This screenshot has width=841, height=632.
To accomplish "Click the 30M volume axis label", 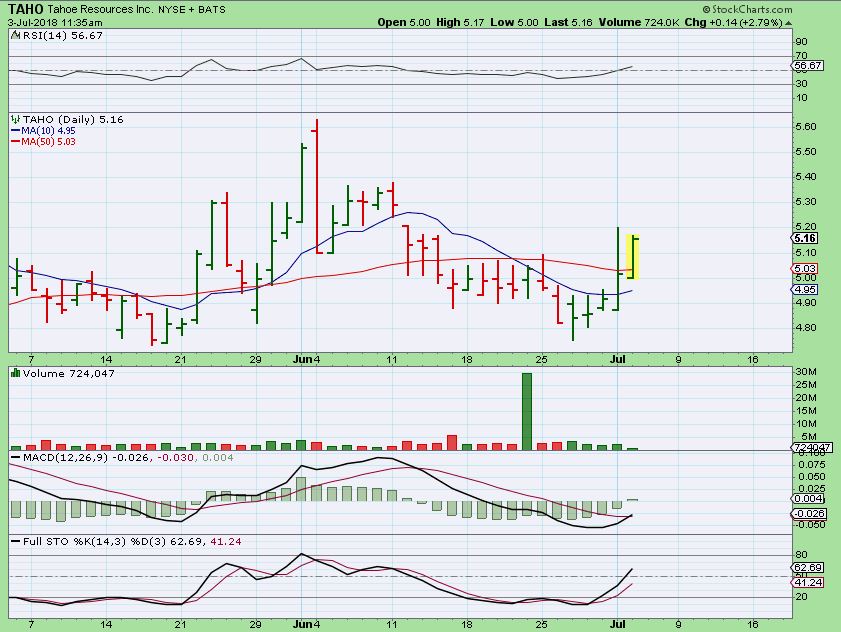I will coord(806,372).
